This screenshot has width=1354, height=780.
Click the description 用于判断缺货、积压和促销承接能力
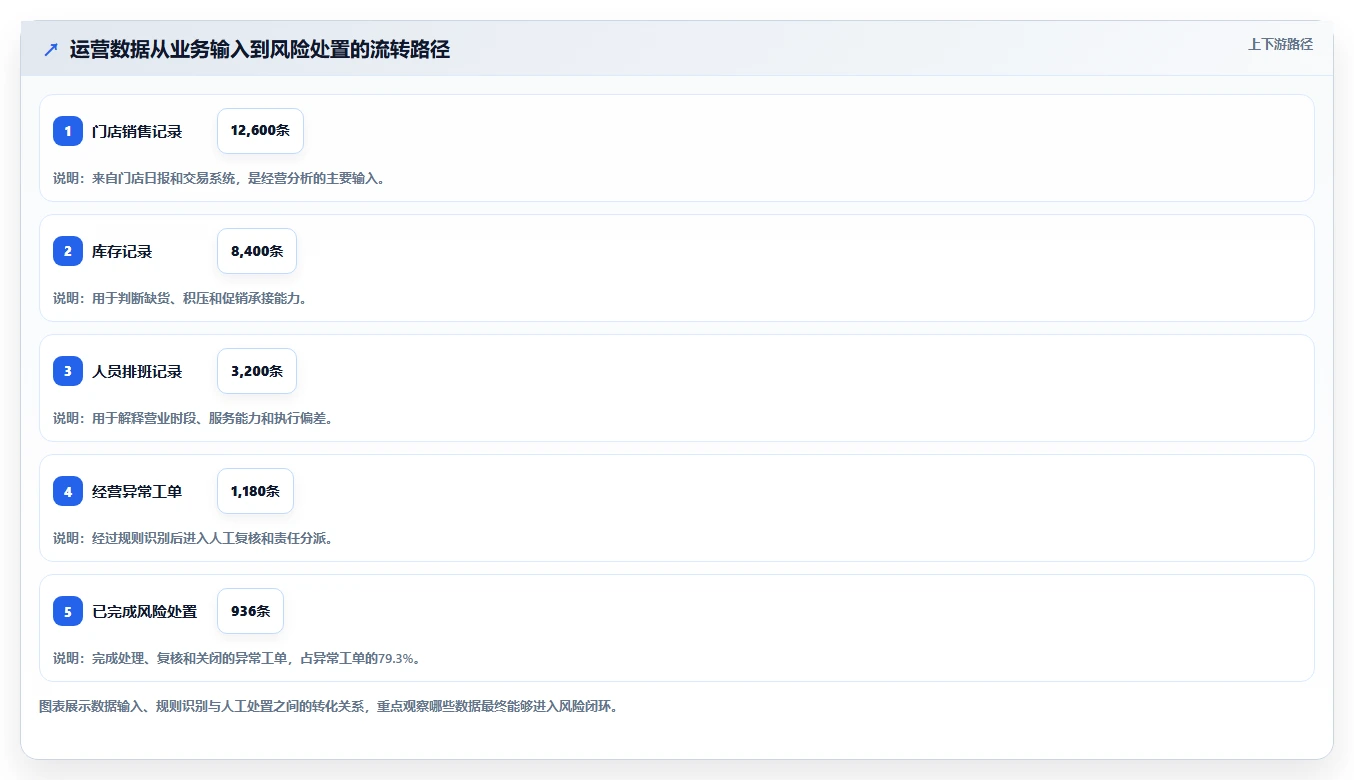point(180,298)
